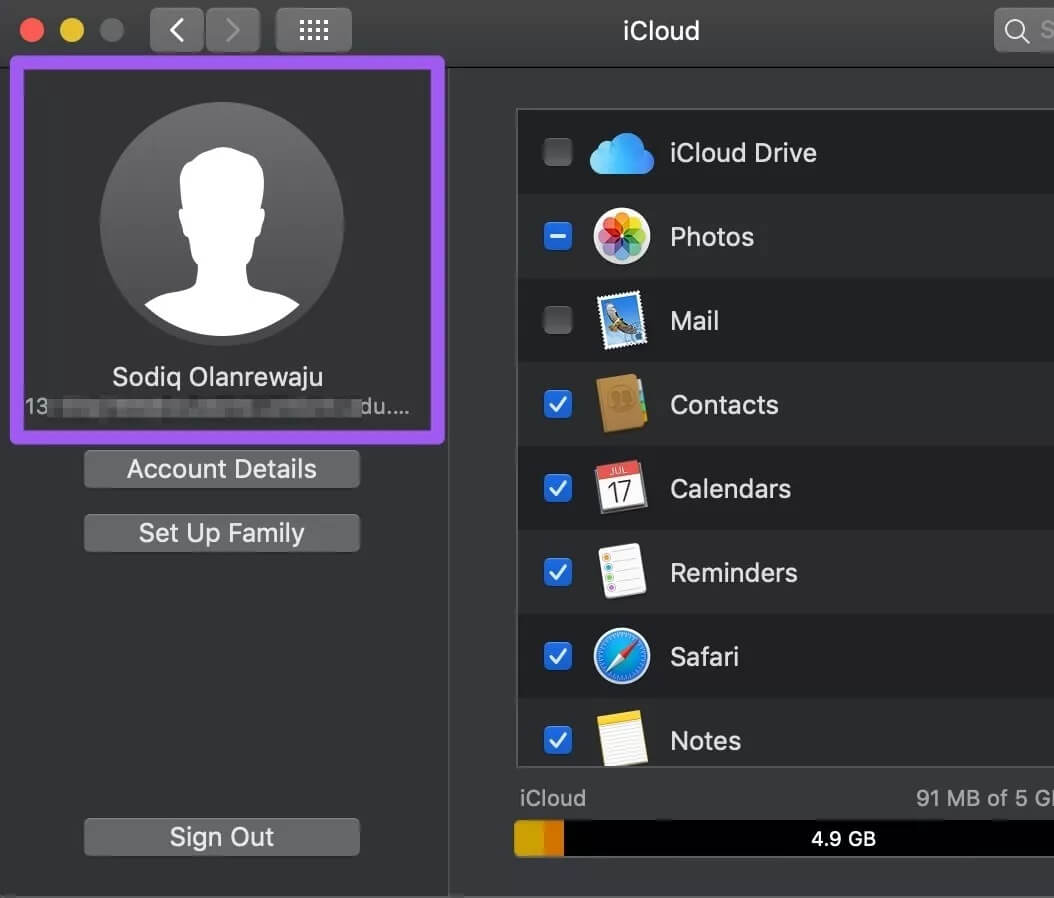
Task: Click the Contacts label text
Action: pyautogui.click(x=724, y=405)
